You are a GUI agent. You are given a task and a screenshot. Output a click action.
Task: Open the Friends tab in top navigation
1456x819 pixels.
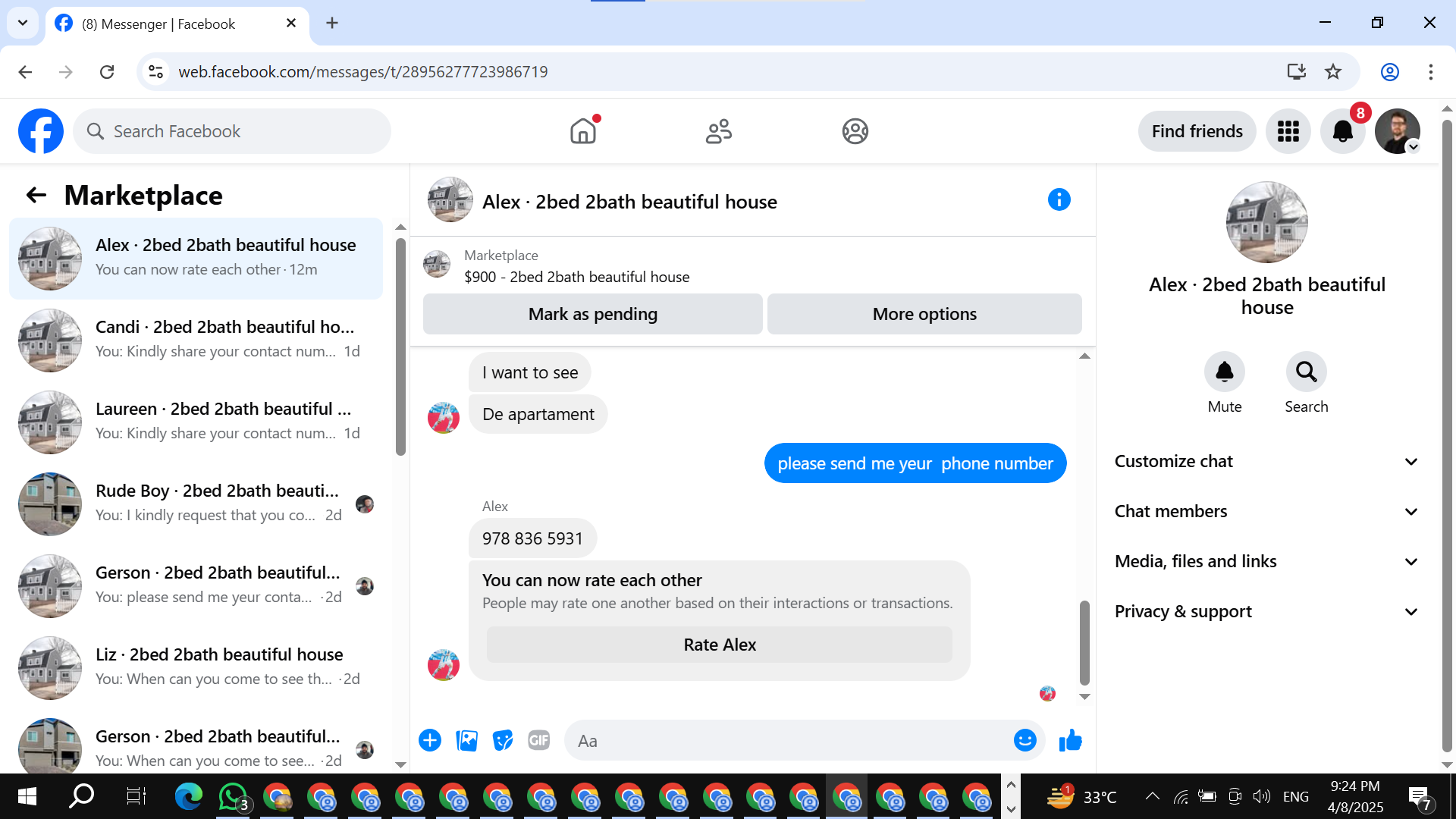(718, 131)
